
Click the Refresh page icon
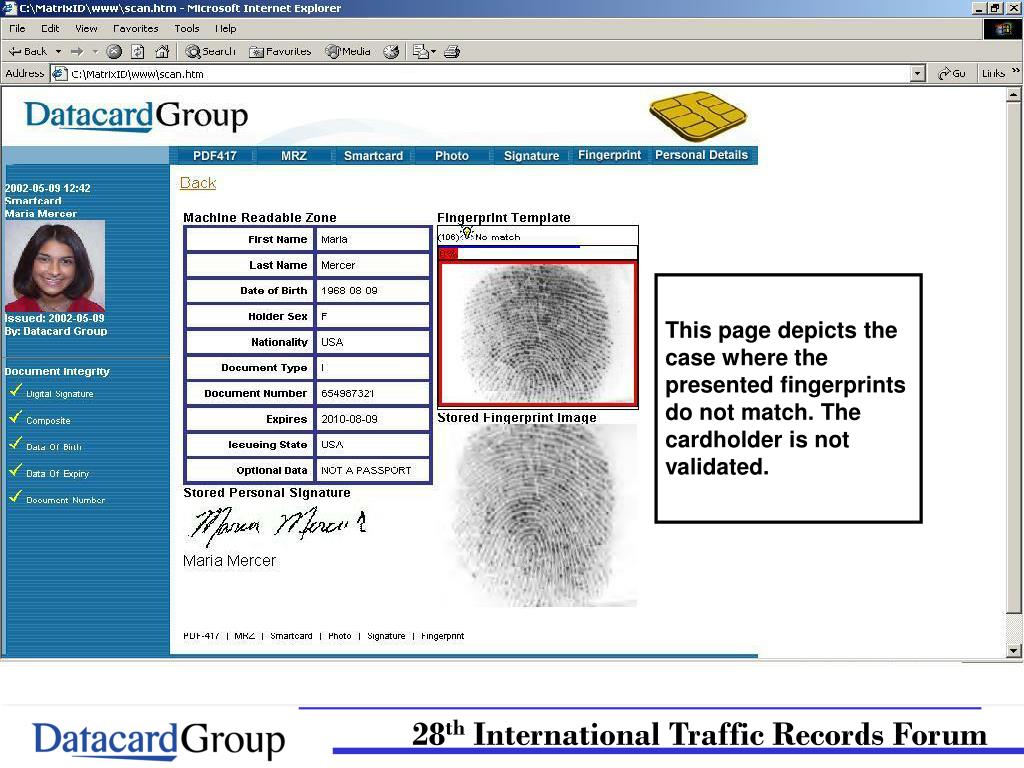point(138,52)
